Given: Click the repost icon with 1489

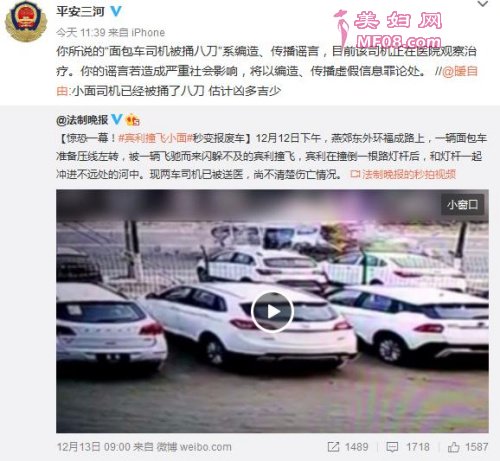Looking at the screenshot, I should (333, 447).
